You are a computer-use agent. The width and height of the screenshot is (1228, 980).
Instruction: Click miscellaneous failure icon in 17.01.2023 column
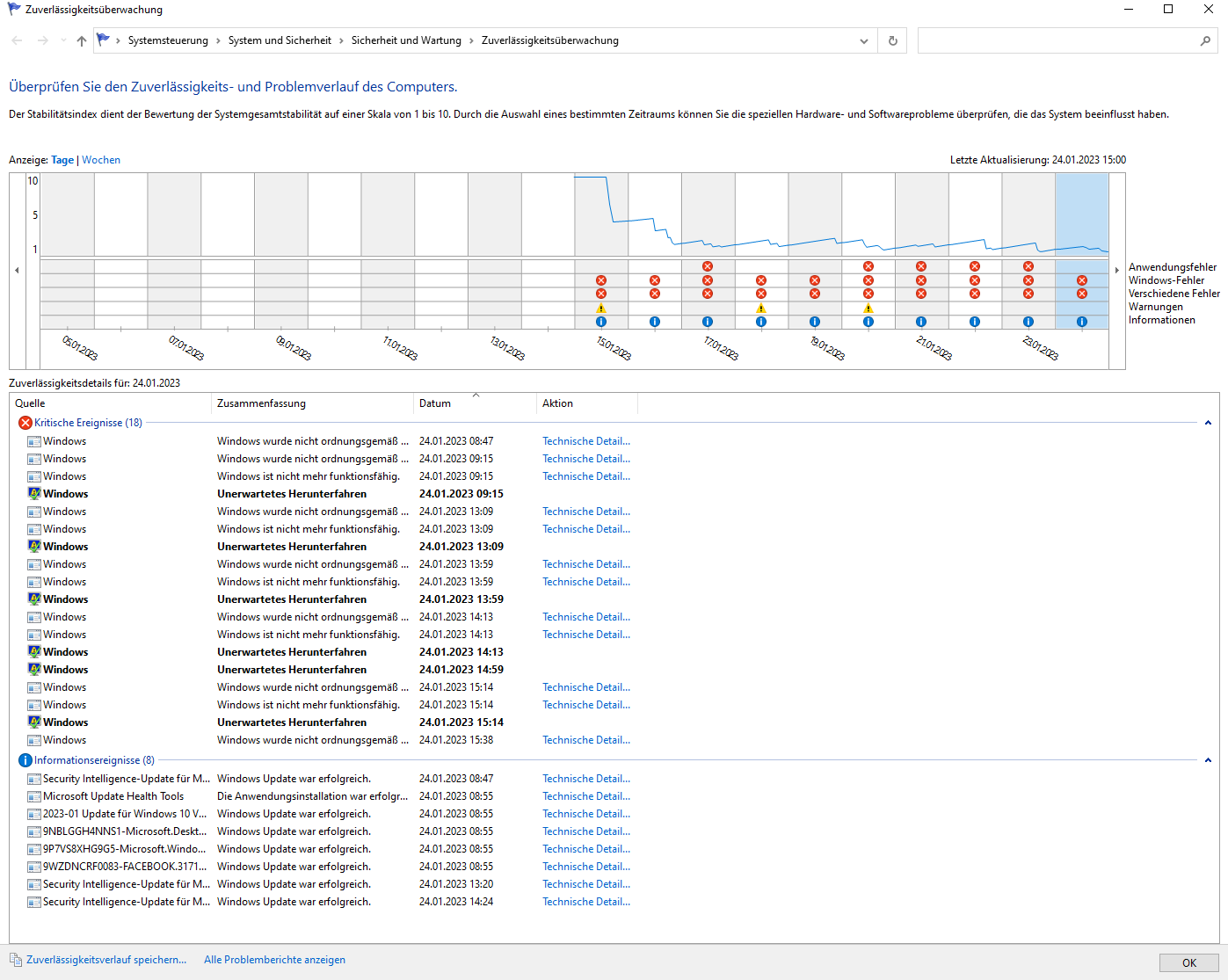point(708,294)
